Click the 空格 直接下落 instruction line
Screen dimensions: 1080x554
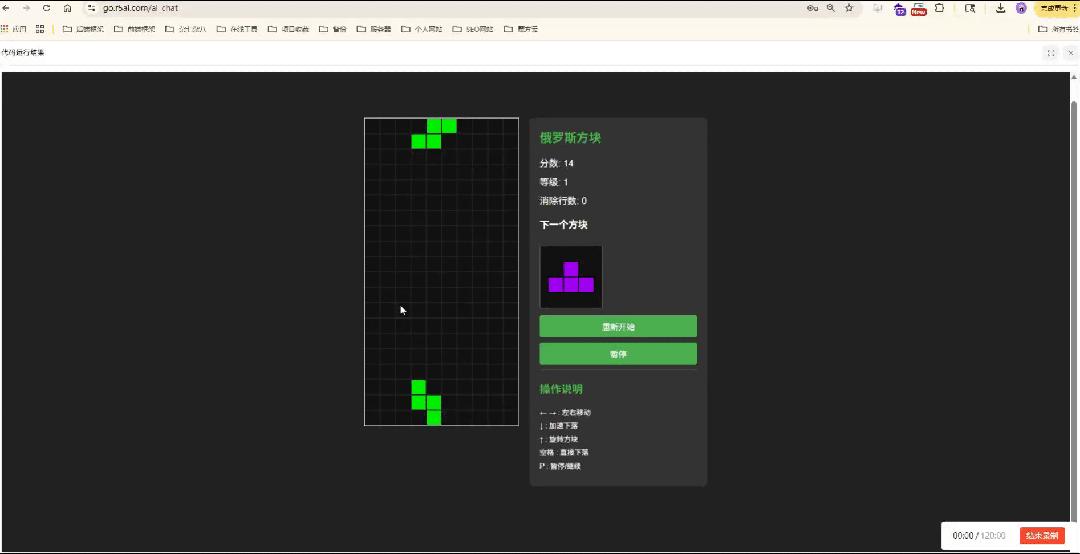click(563, 453)
